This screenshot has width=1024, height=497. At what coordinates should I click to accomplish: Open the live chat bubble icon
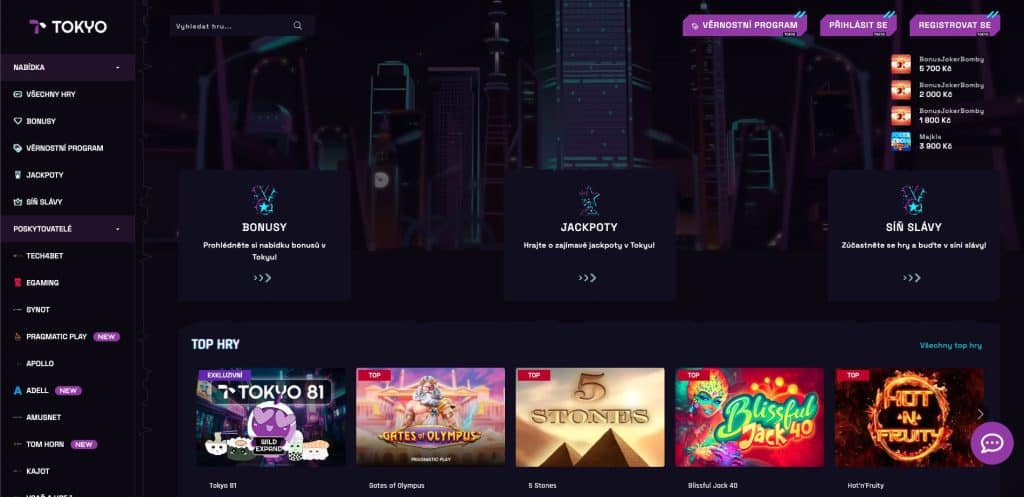coord(991,443)
